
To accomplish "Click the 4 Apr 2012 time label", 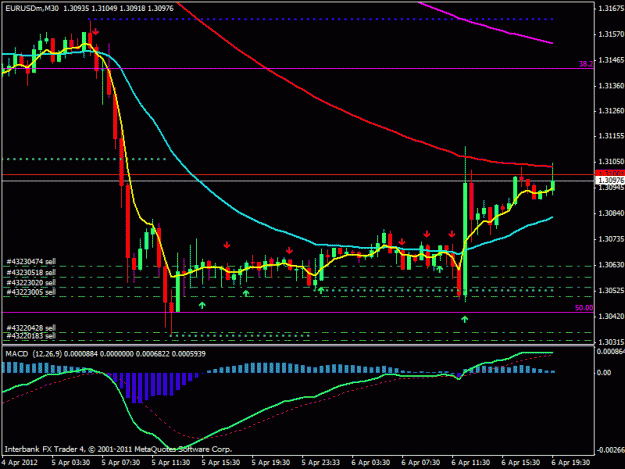I will click(x=20, y=462).
